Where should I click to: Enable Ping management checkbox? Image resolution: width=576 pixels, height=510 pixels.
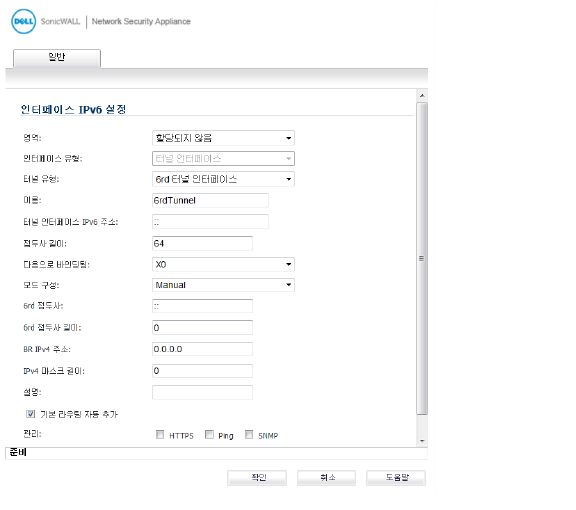pos(209,435)
